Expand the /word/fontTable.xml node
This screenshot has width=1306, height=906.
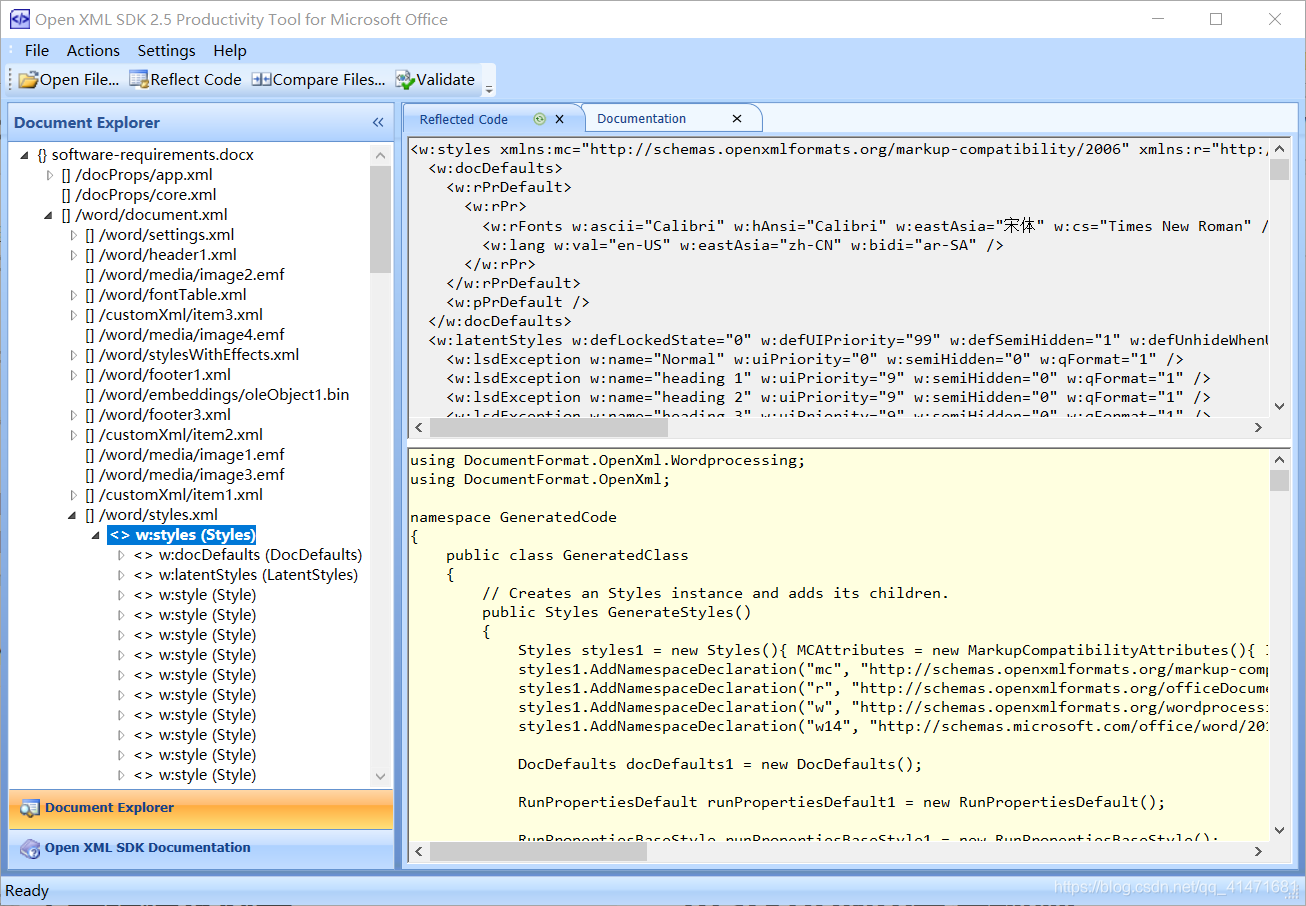74,295
